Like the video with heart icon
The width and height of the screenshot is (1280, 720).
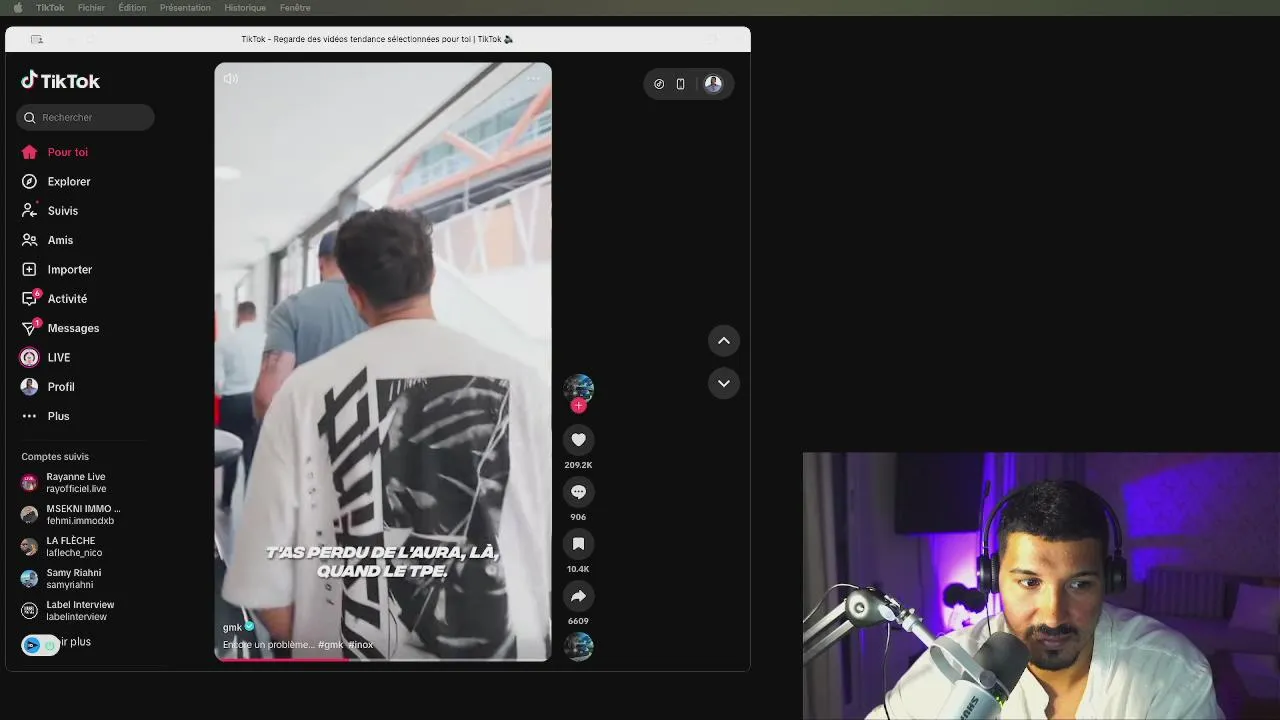[578, 439]
